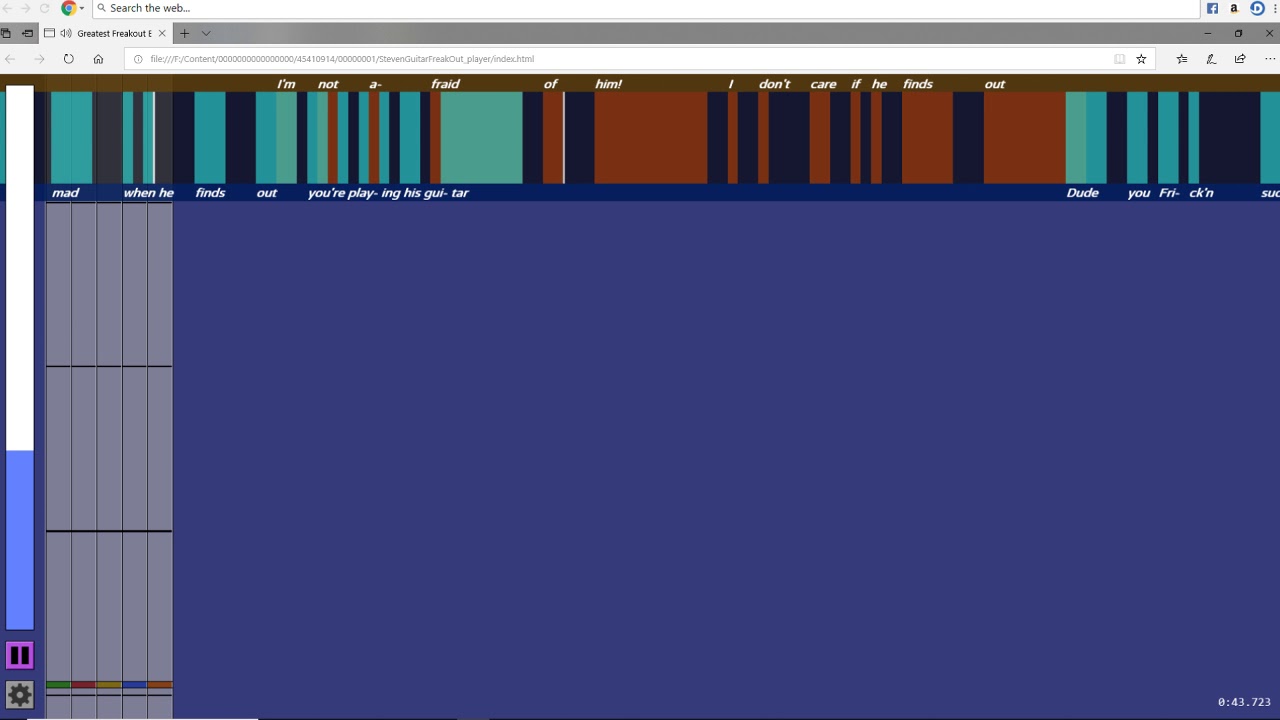Open a new browser tab

[184, 33]
